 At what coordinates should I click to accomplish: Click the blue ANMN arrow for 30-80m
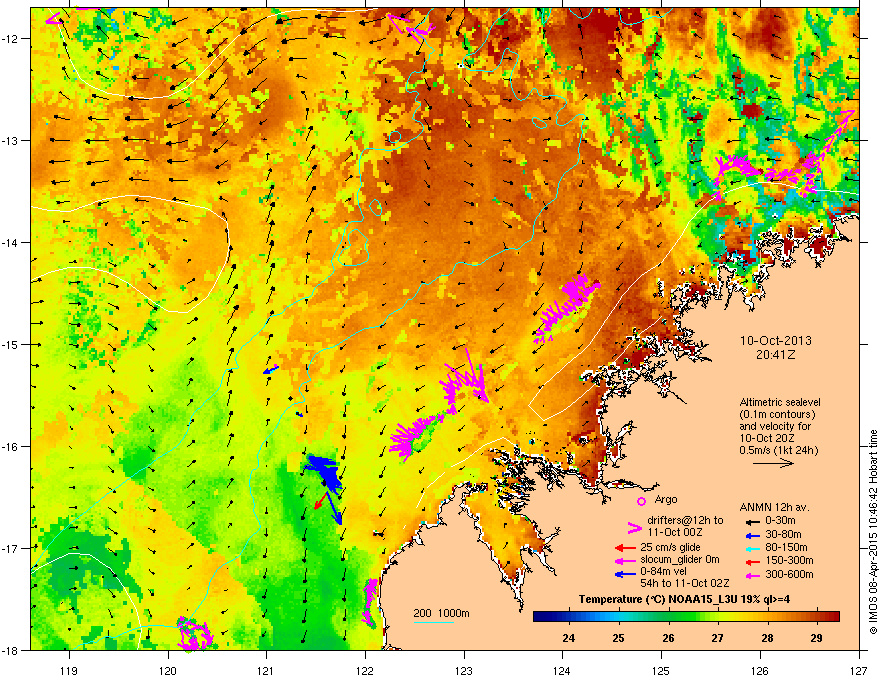(x=752, y=535)
